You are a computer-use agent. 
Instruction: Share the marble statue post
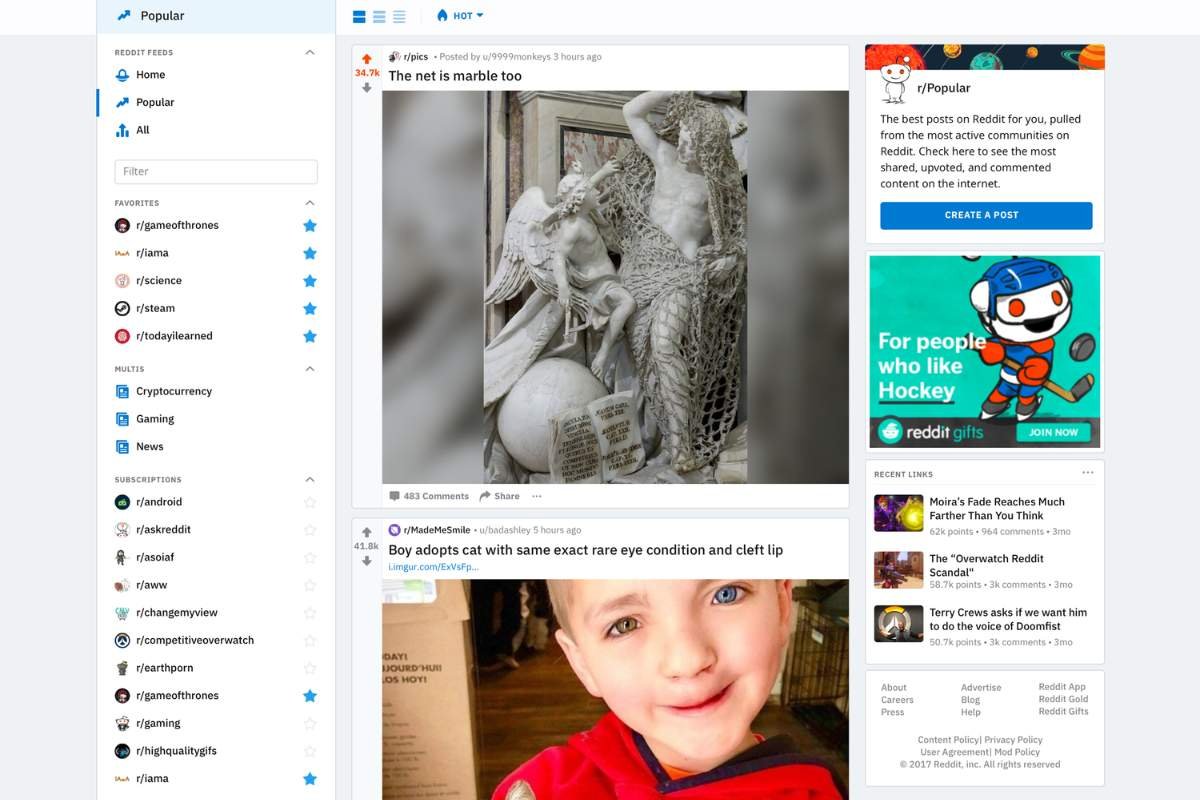point(499,496)
